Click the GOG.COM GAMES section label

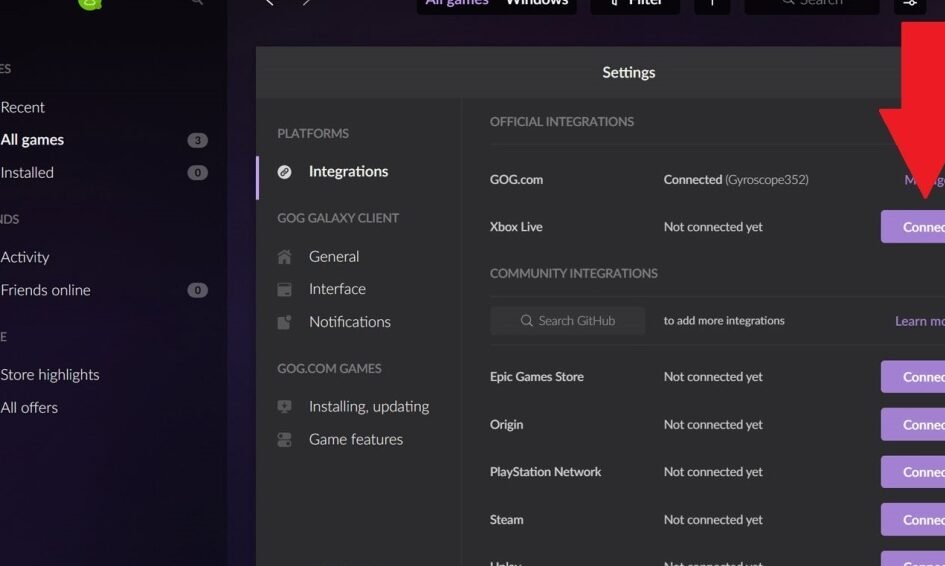coord(329,368)
